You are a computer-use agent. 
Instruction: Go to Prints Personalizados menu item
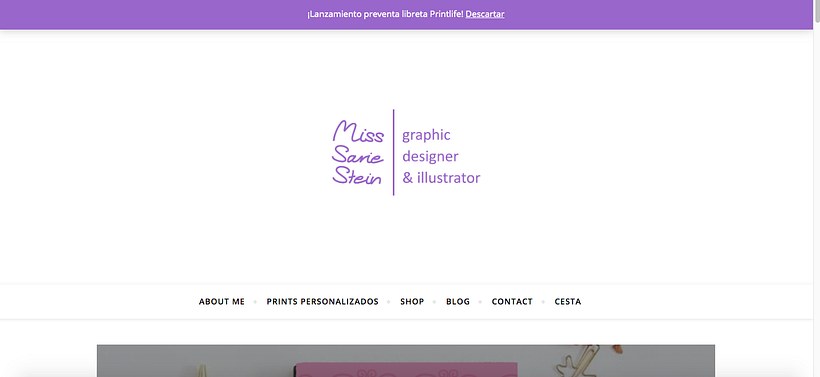tap(323, 302)
